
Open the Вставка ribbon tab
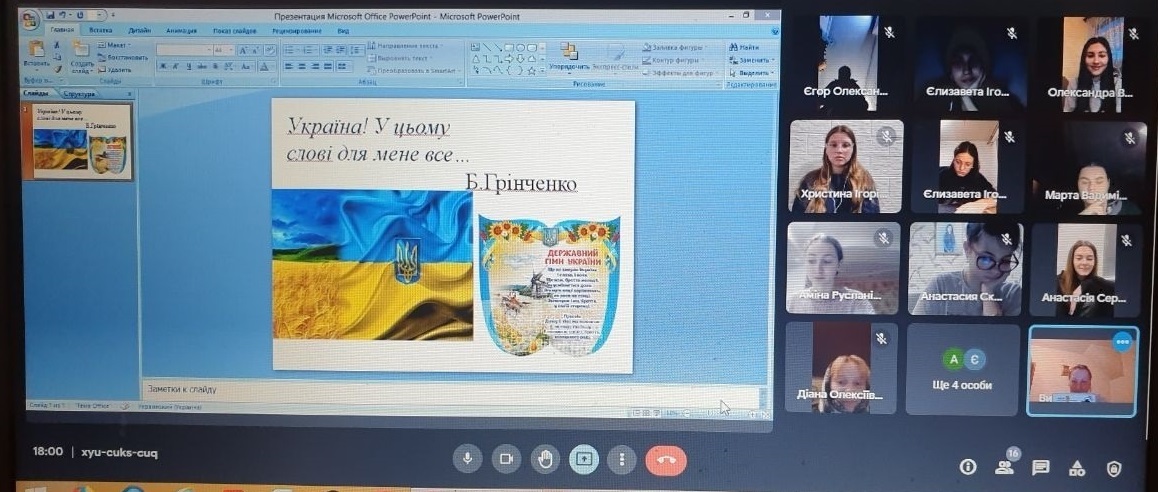tap(100, 31)
